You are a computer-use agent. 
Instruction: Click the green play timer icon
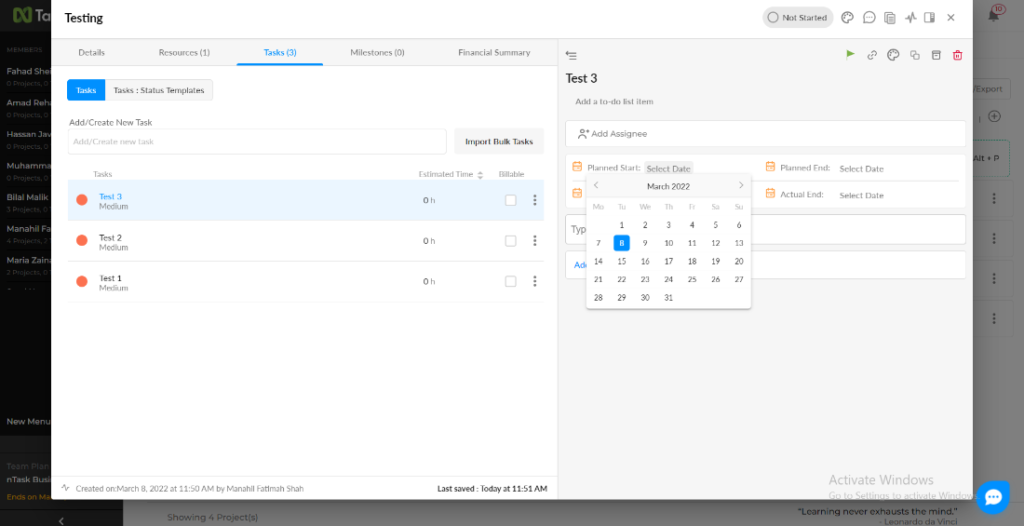click(850, 55)
